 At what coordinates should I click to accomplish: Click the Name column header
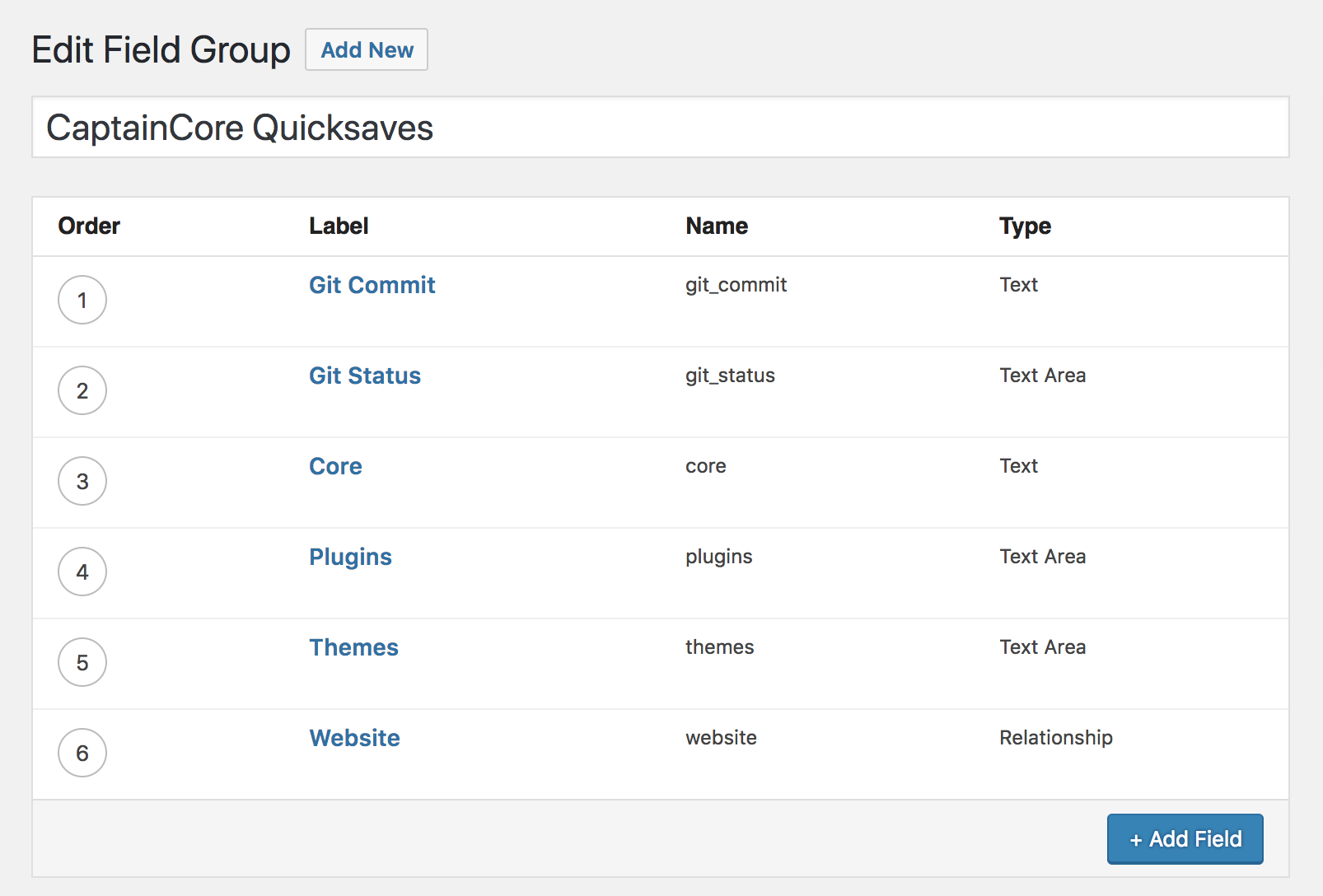point(717,226)
